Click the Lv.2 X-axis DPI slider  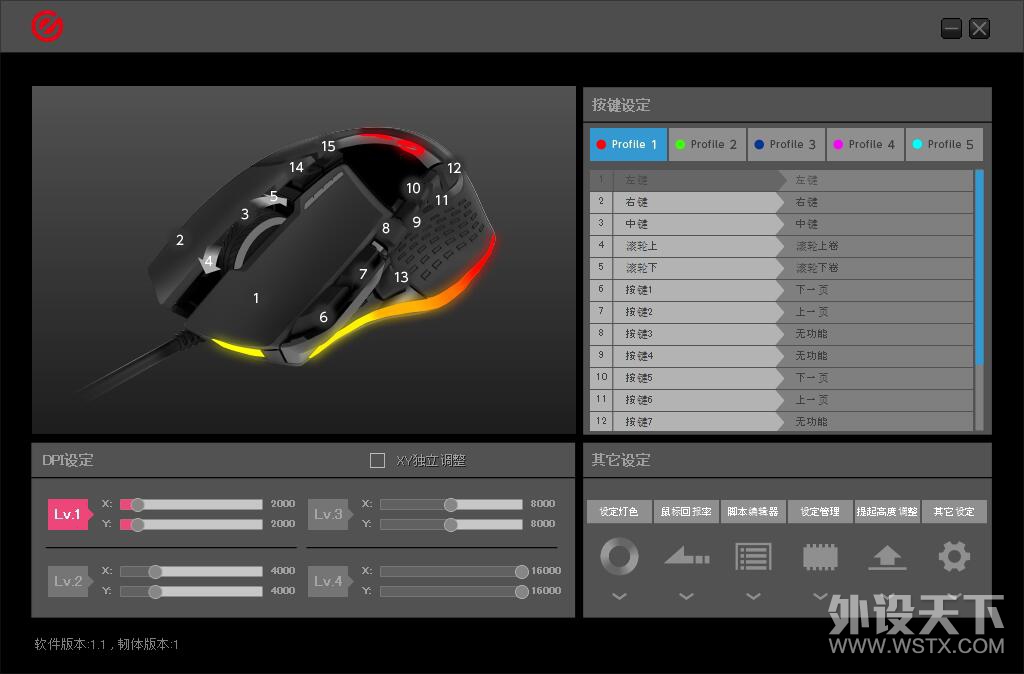tap(191, 571)
